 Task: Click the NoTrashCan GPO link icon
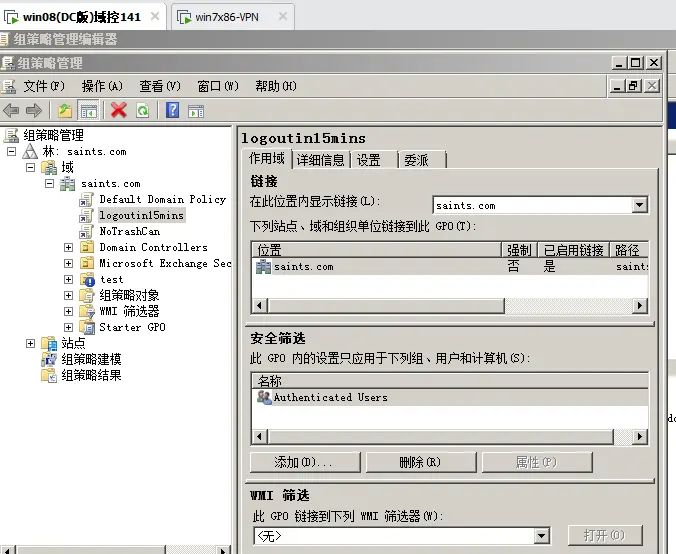point(86,232)
